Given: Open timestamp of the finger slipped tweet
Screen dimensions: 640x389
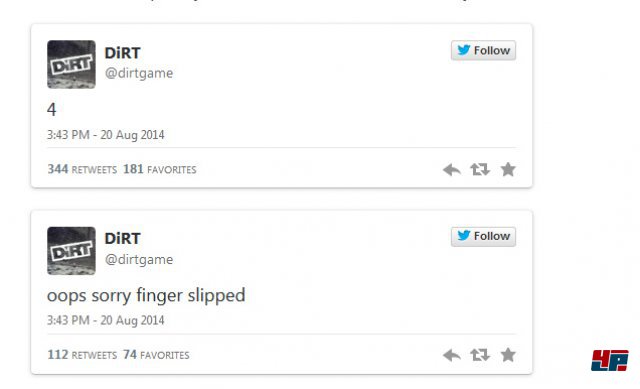Looking at the screenshot, I should pyautogui.click(x=106, y=320).
